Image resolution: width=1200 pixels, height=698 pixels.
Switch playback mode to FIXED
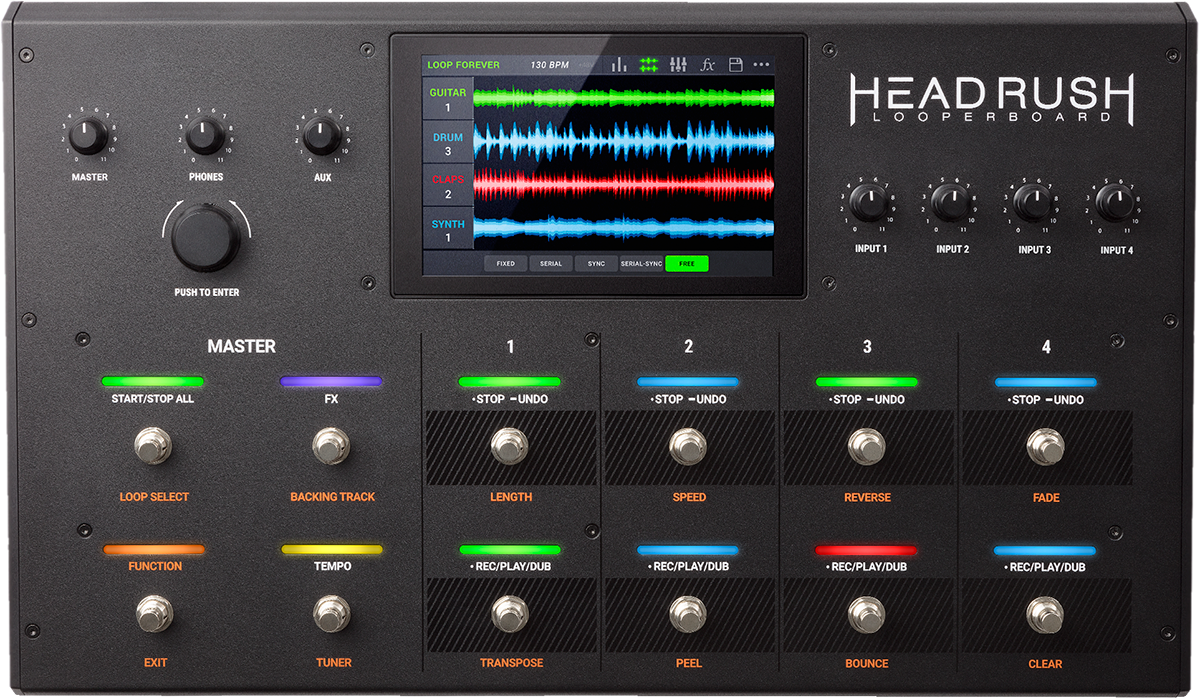tap(505, 263)
